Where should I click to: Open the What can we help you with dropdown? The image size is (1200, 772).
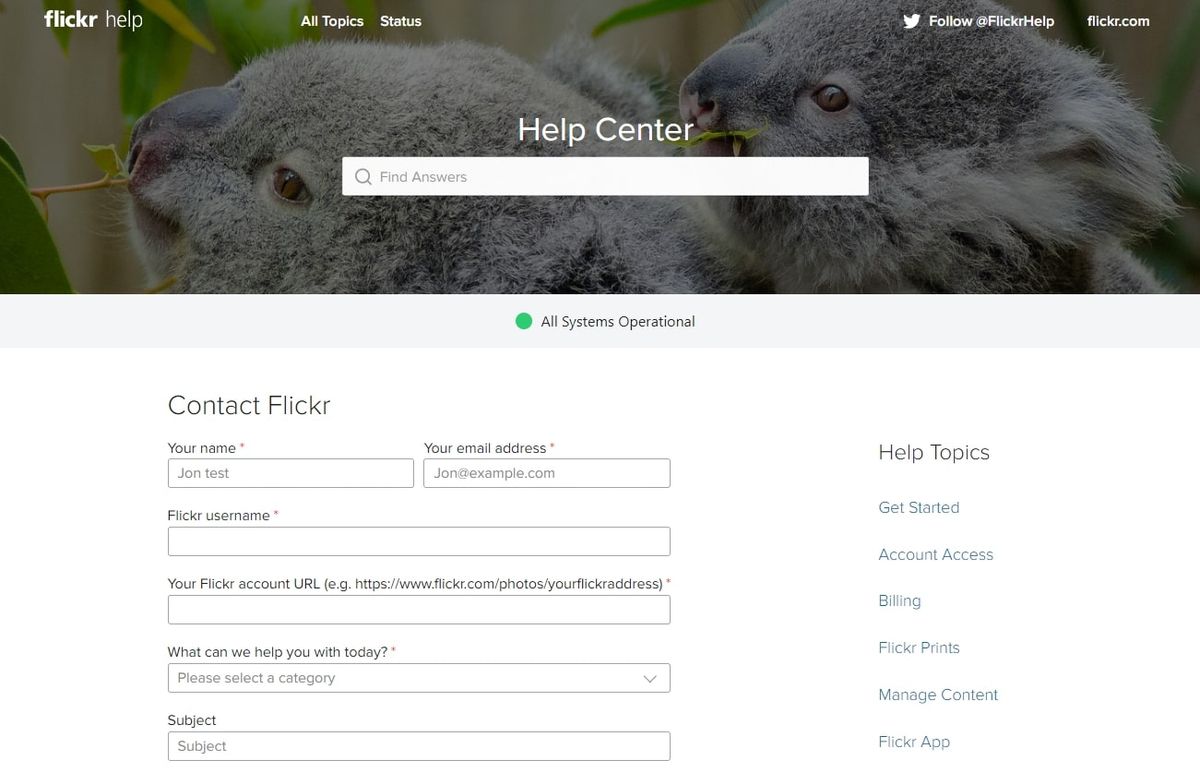point(419,678)
